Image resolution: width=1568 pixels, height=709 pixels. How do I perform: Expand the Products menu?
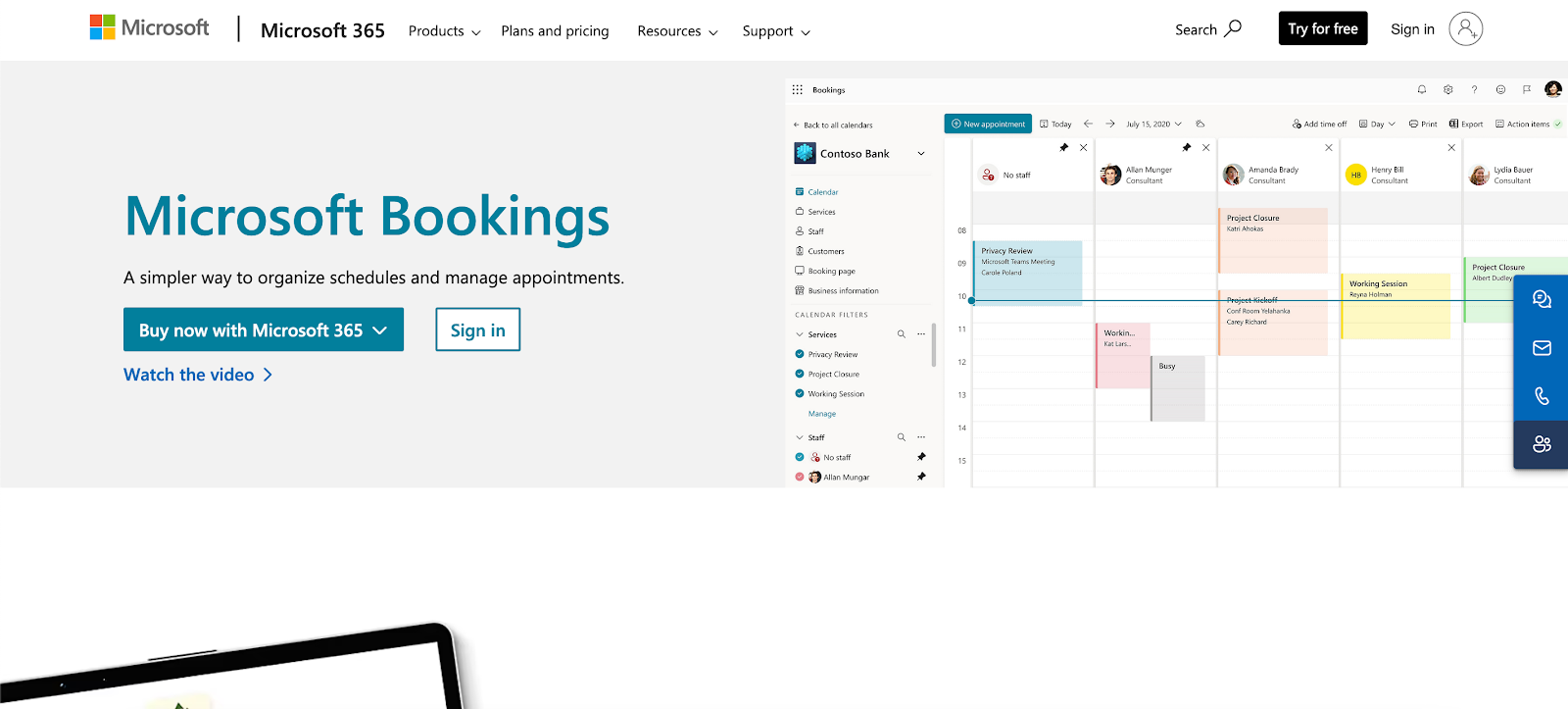pyautogui.click(x=445, y=31)
